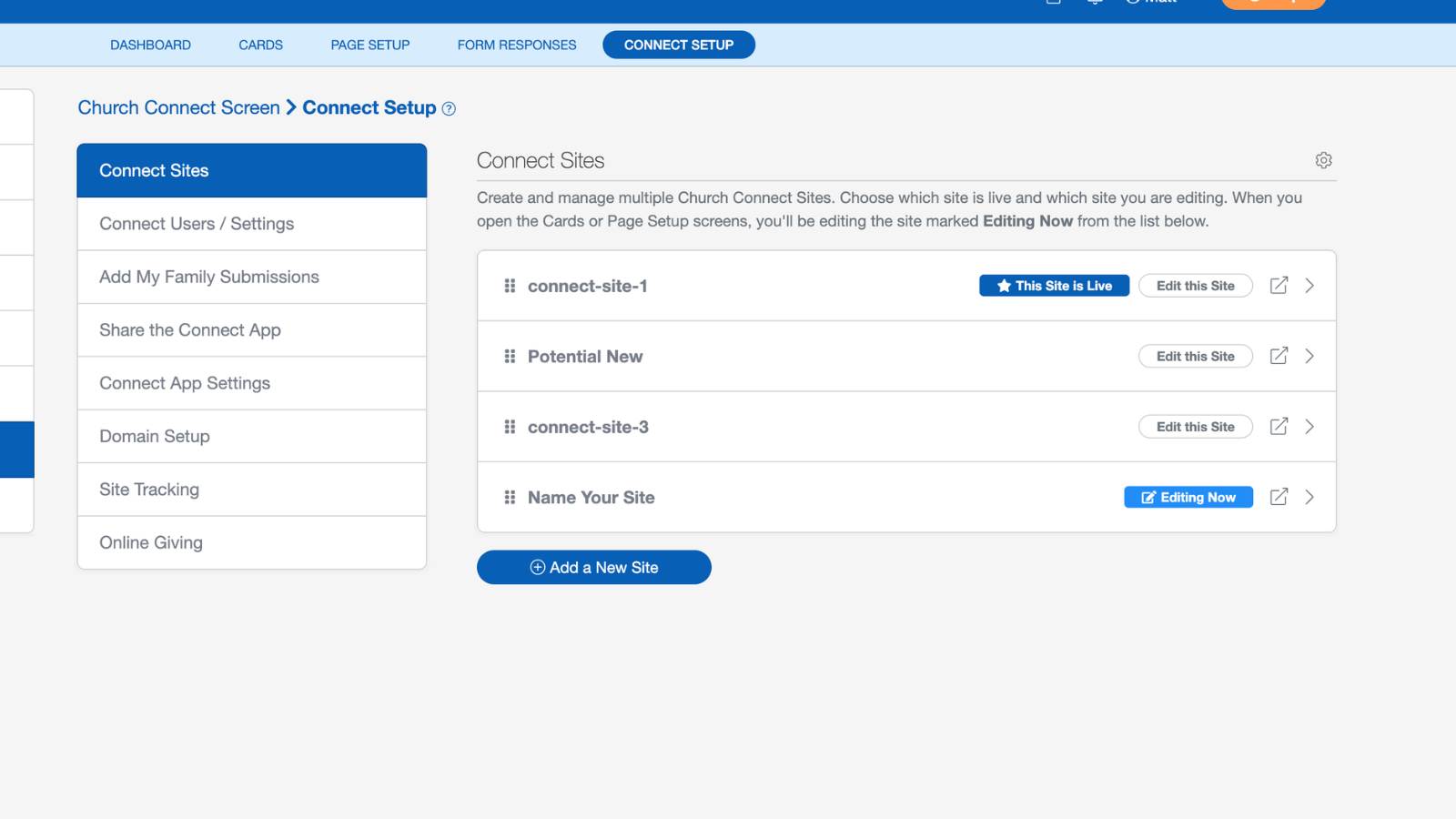Expand the connect-site-3 row chevron
This screenshot has height=819, width=1456.
tap(1309, 427)
